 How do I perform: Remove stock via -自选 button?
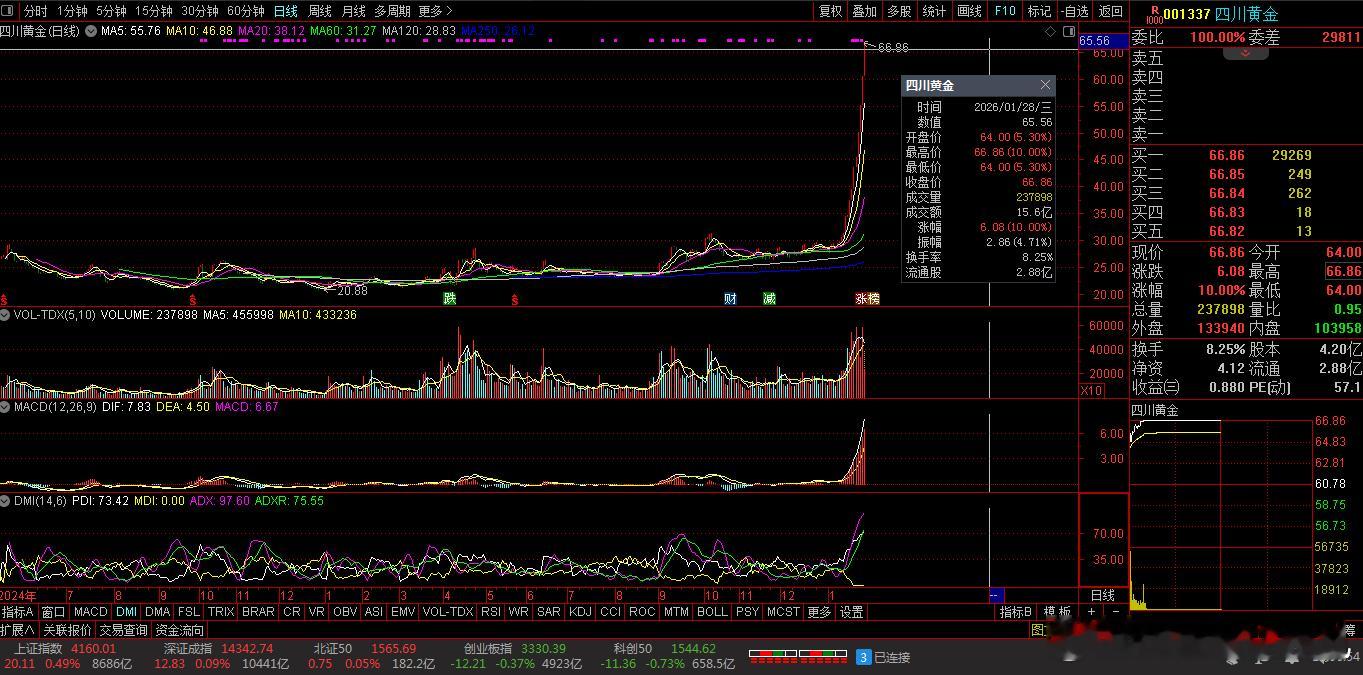point(1075,11)
